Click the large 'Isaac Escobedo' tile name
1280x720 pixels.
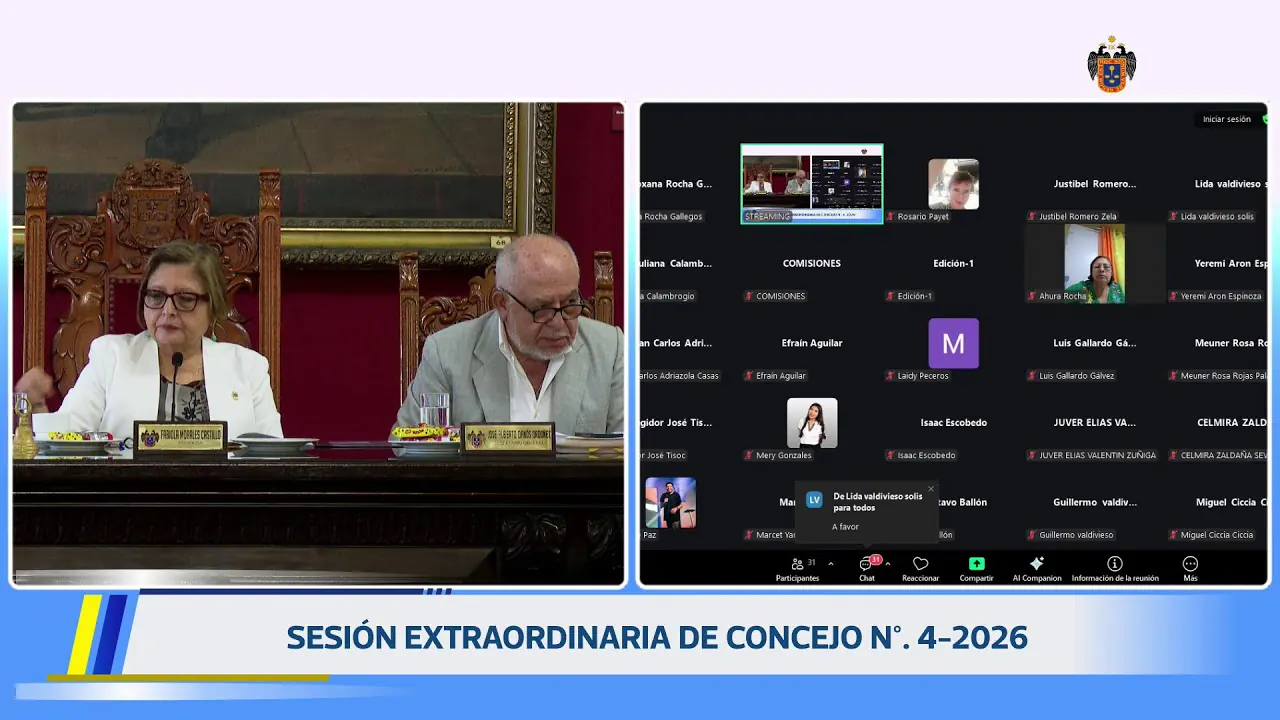pos(953,423)
